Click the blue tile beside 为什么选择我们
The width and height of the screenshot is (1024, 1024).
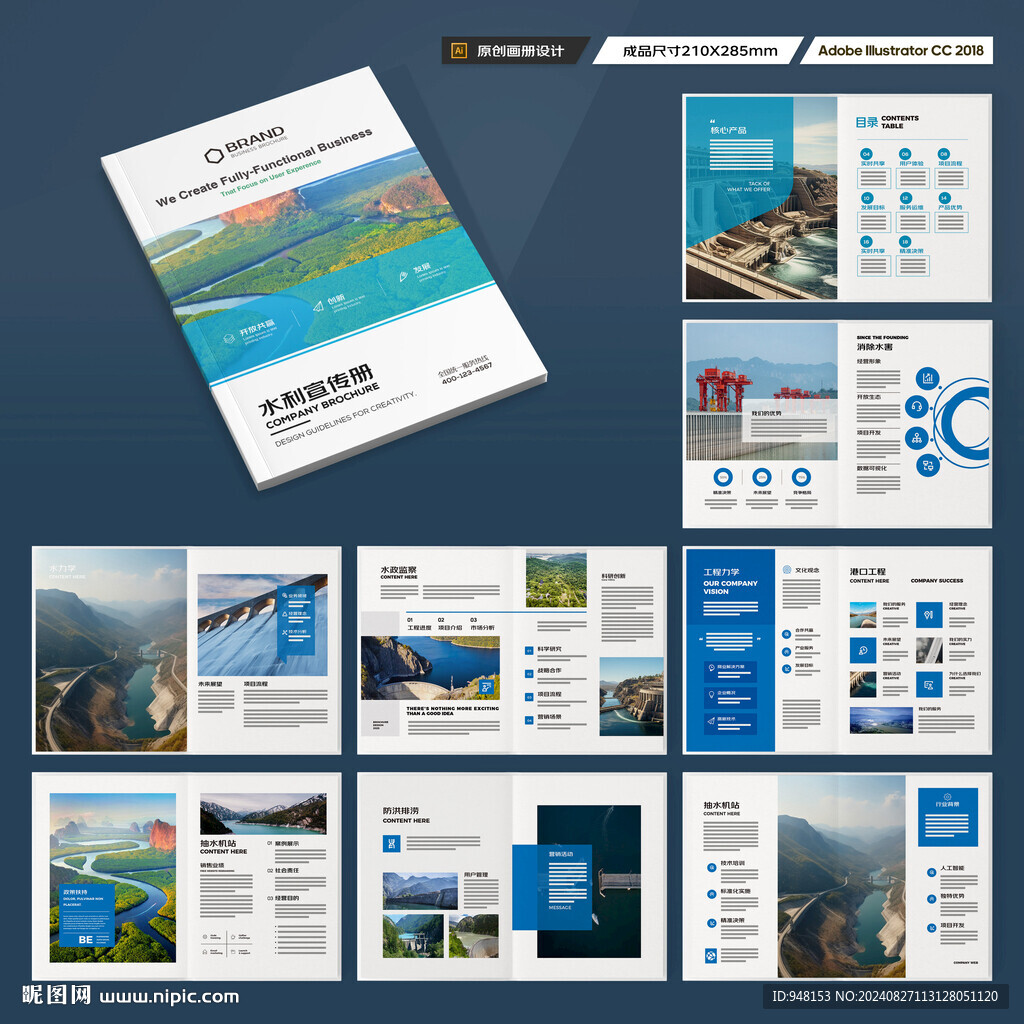929,684
